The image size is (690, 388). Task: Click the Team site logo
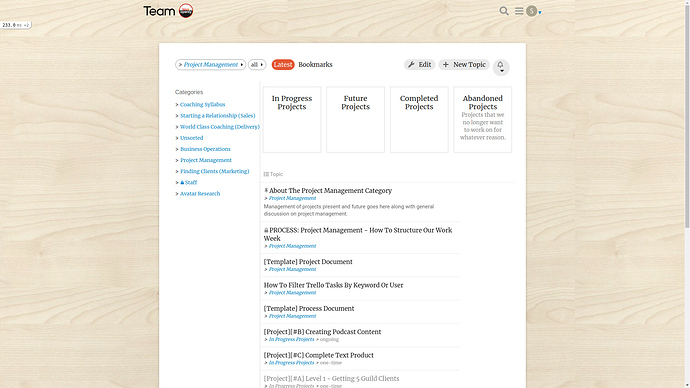click(168, 11)
